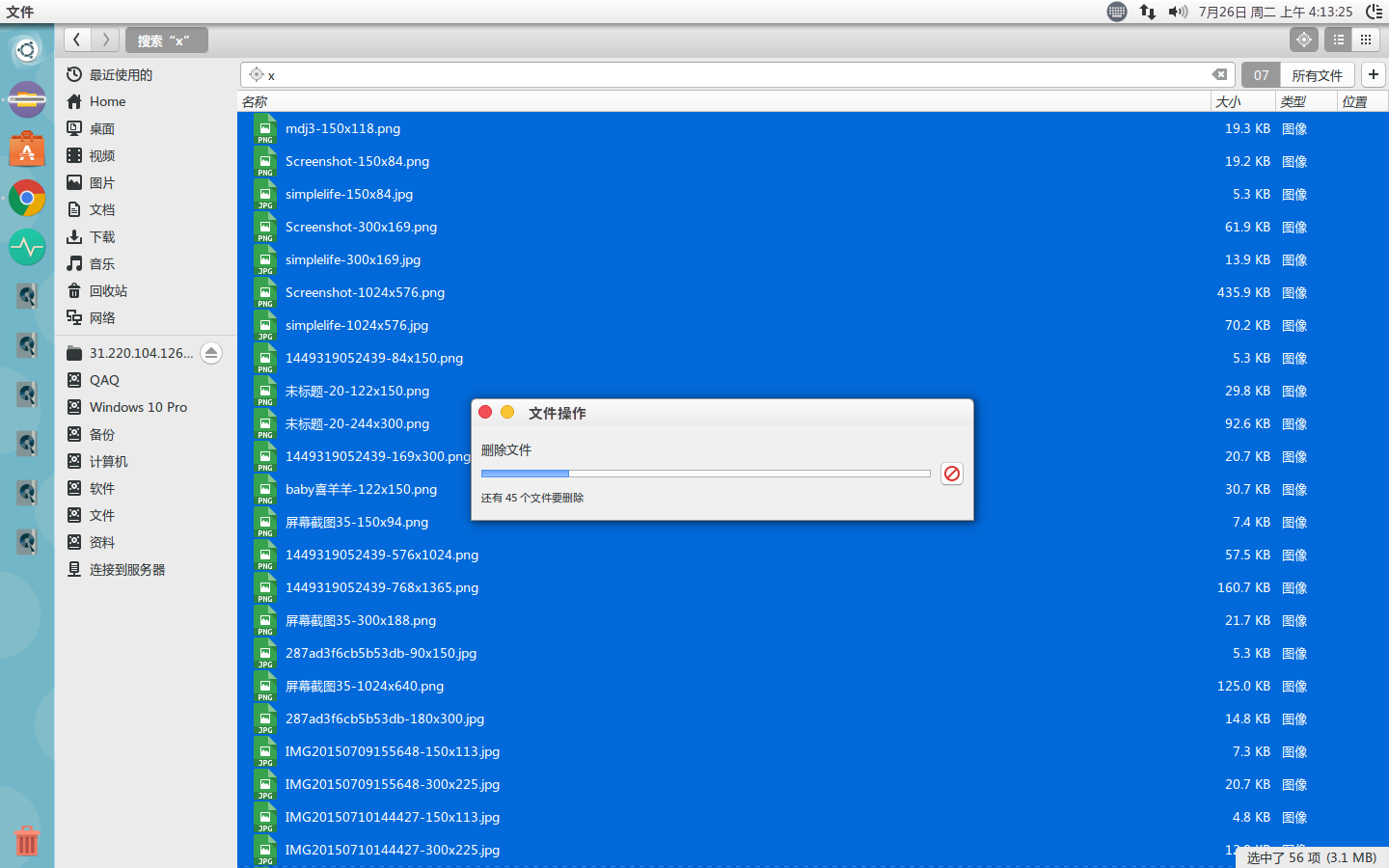The height and width of the screenshot is (868, 1389).
Task: Click the search location target icon
Action: coord(1304,40)
